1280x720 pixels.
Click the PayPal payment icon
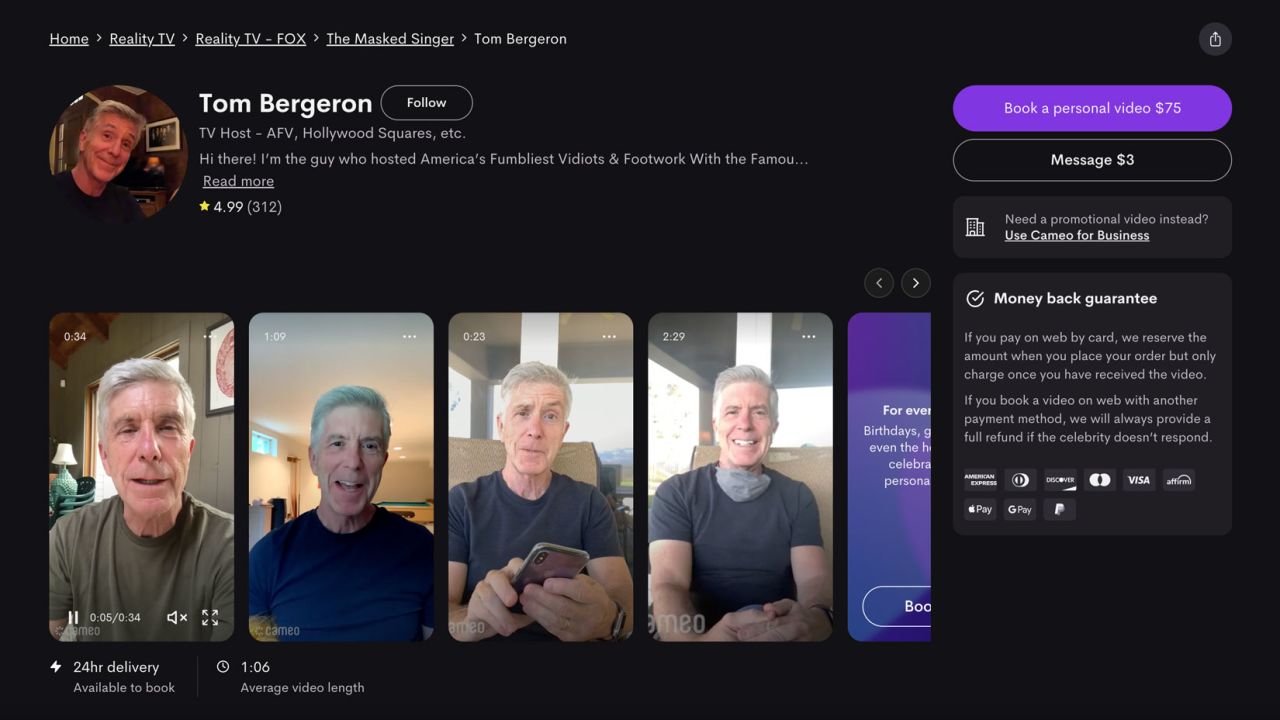[1060, 509]
